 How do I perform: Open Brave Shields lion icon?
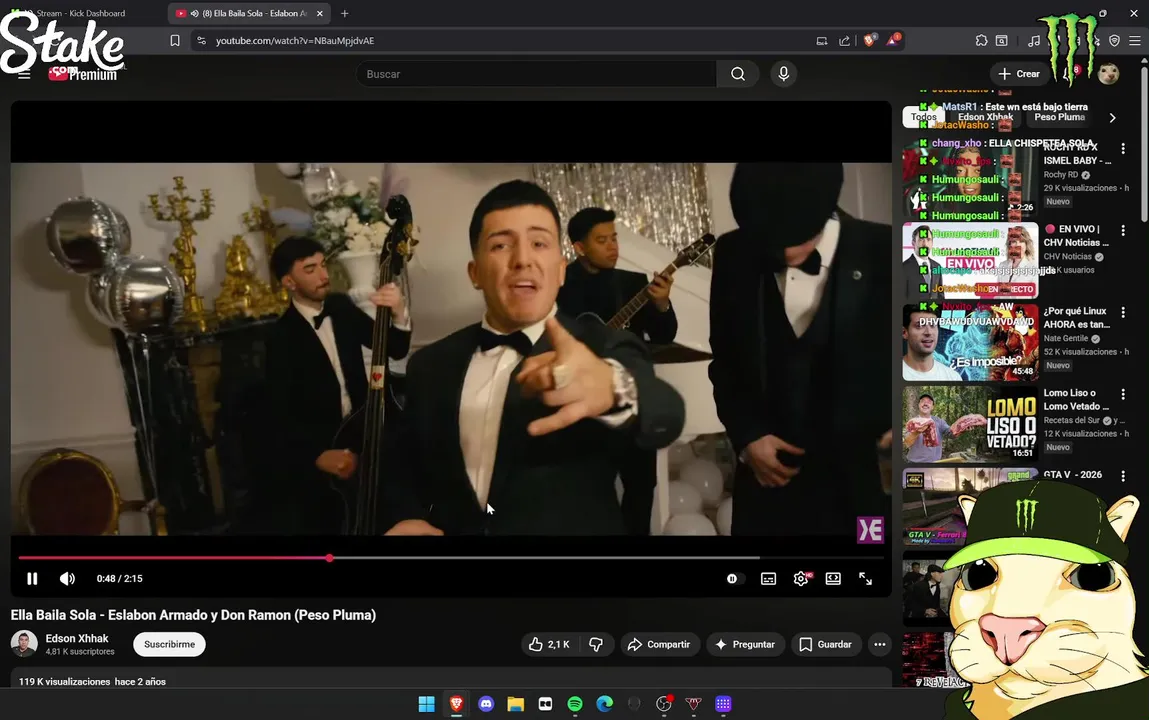tap(869, 40)
